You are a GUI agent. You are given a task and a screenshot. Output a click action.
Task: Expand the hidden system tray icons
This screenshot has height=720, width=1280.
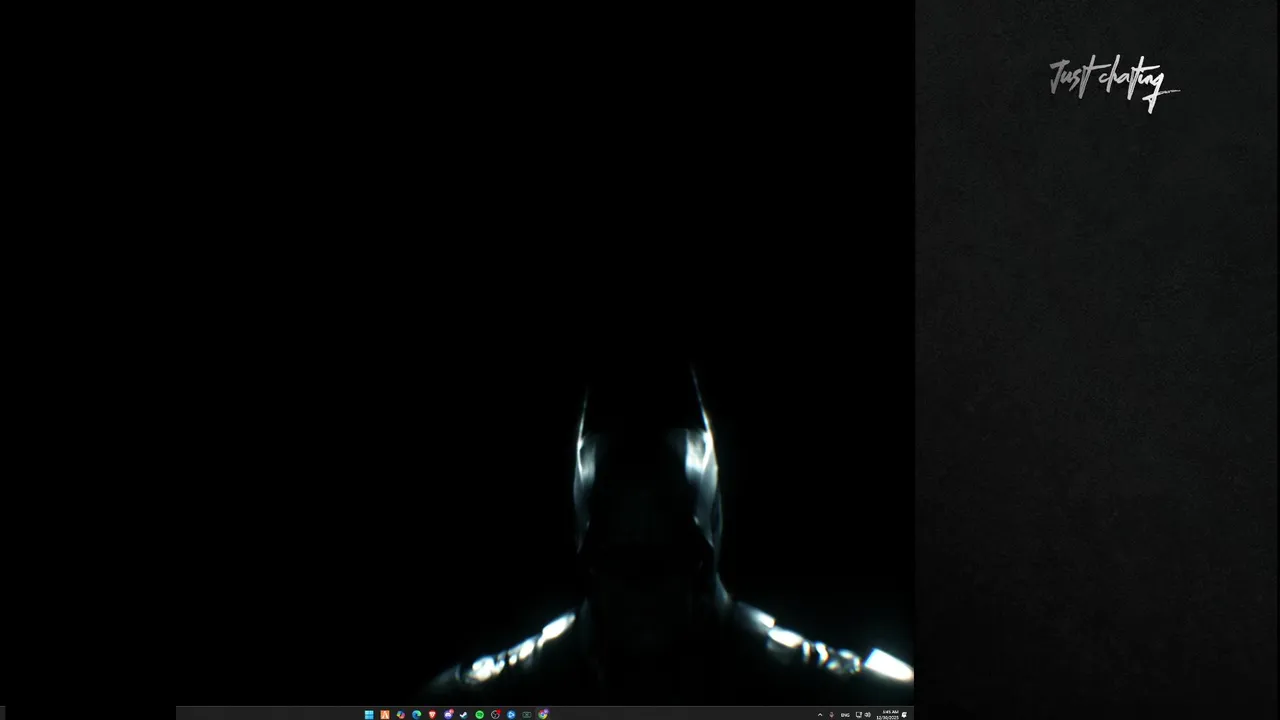coord(820,715)
